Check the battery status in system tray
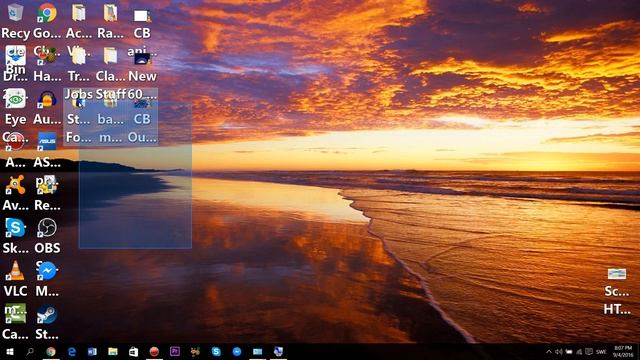640x360 pixels. click(x=569, y=352)
